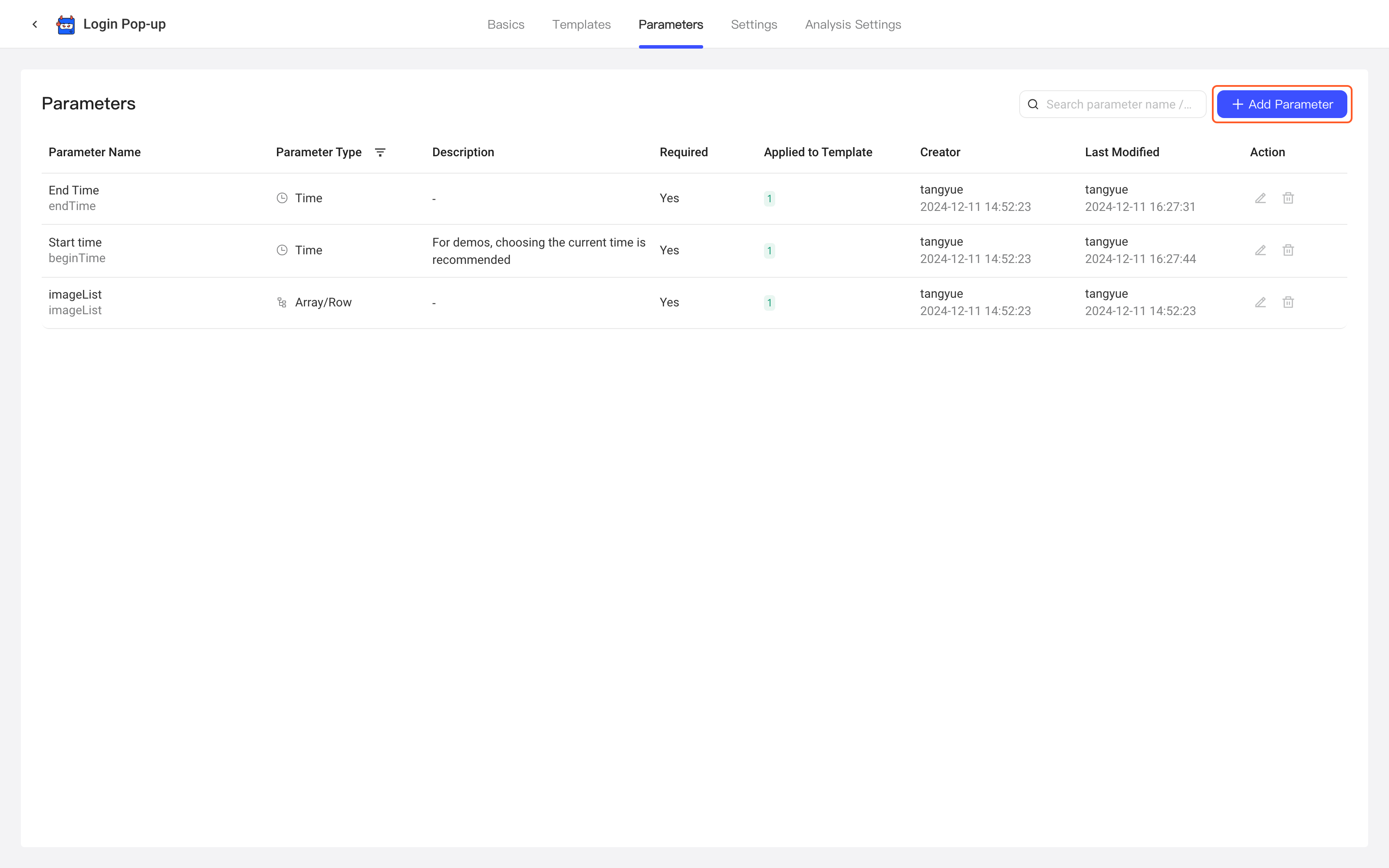Click the Last Modified column header
This screenshot has height=868, width=1389.
tap(1122, 152)
